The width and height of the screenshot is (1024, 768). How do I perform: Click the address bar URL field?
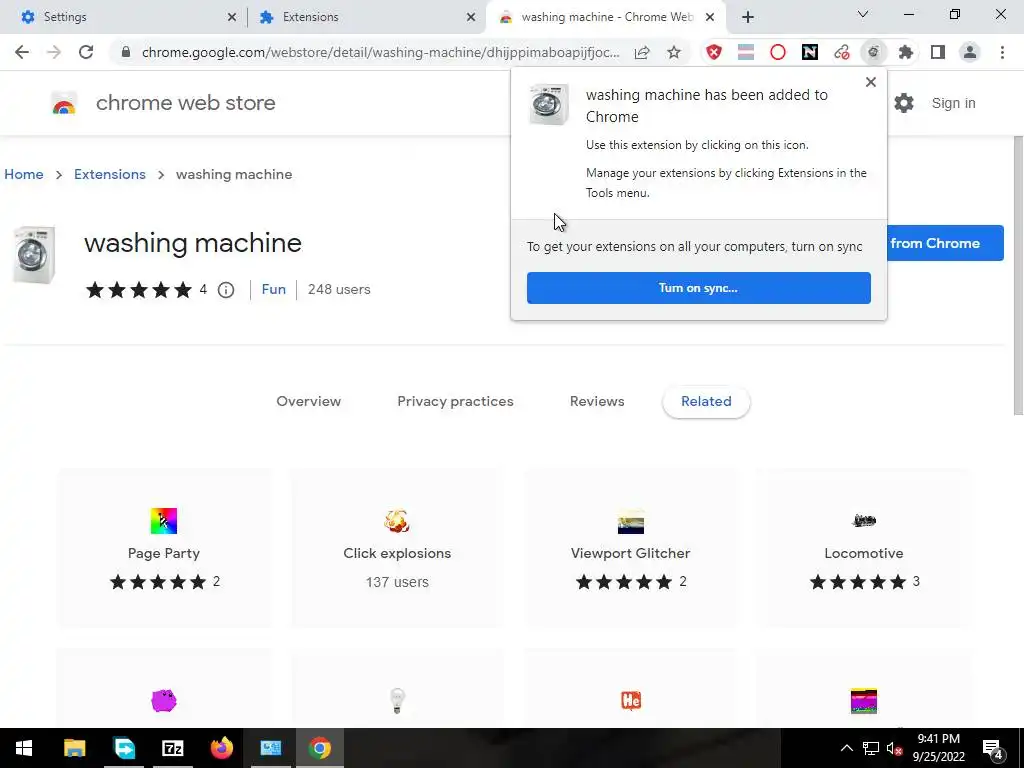coord(380,52)
